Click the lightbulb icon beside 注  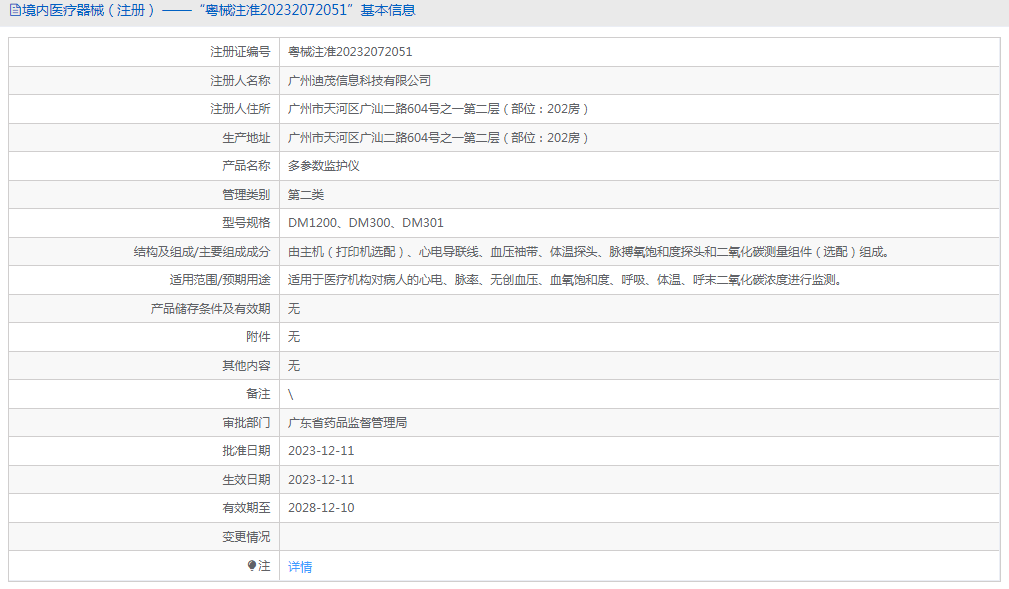coord(252,565)
